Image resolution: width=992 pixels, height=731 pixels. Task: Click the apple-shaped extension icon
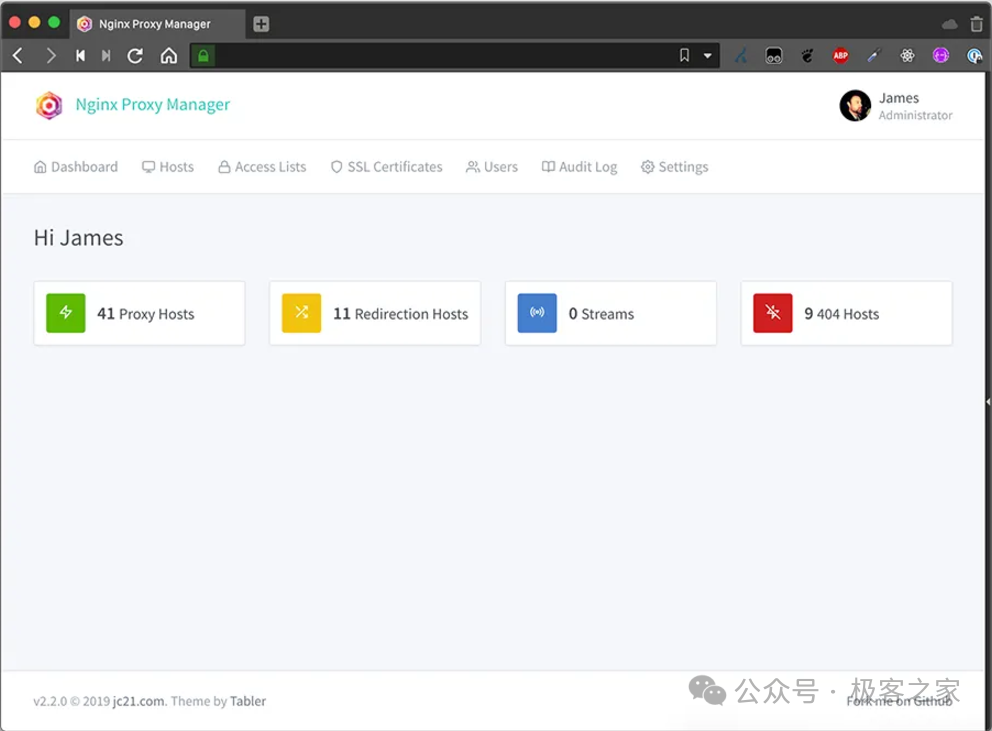(x=807, y=56)
